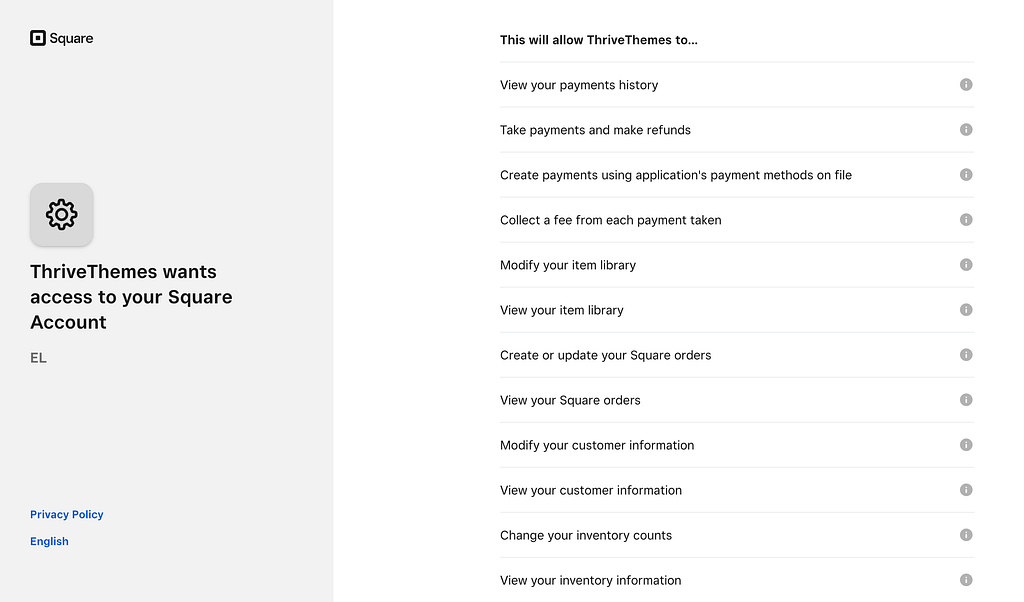Show info for View your inventory information
This screenshot has height=602, width=1024.
tap(966, 580)
